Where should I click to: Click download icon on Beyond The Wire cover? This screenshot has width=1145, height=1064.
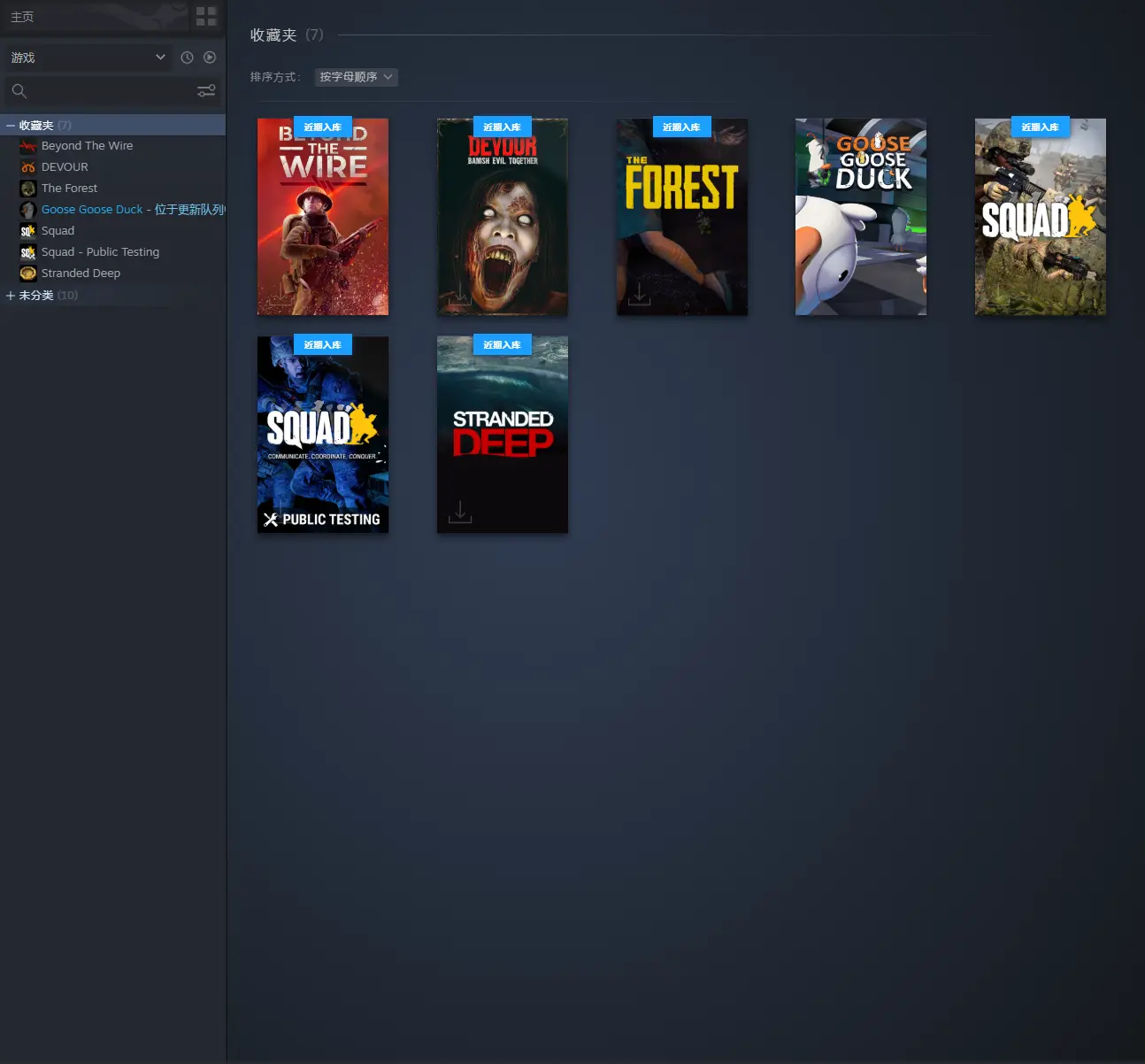point(280,294)
